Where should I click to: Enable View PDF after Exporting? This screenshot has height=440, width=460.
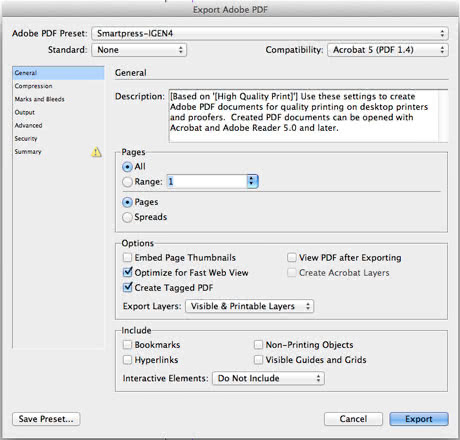(292, 257)
